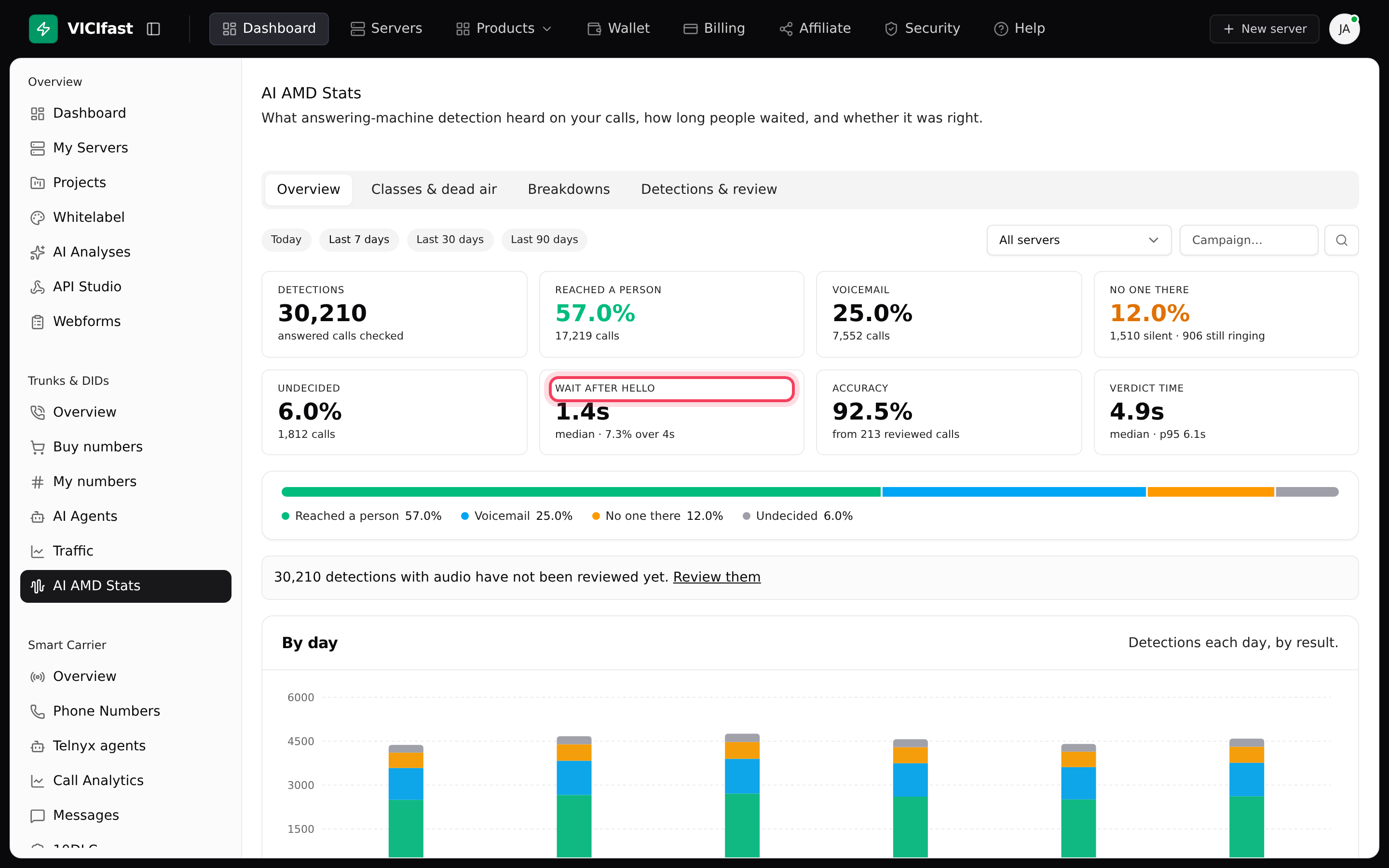Switch to Detections & review tab

click(x=709, y=190)
